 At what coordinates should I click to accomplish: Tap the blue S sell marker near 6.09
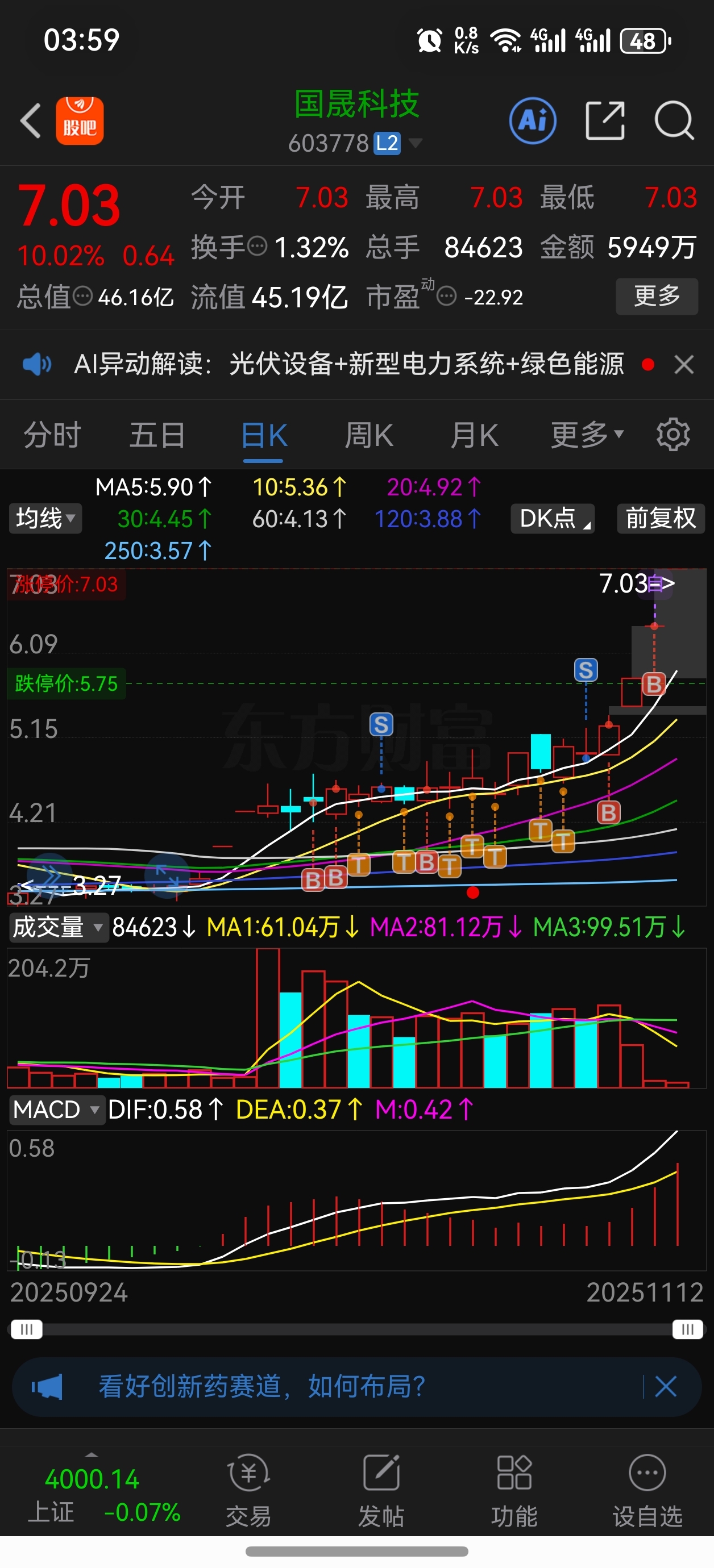[x=586, y=670]
